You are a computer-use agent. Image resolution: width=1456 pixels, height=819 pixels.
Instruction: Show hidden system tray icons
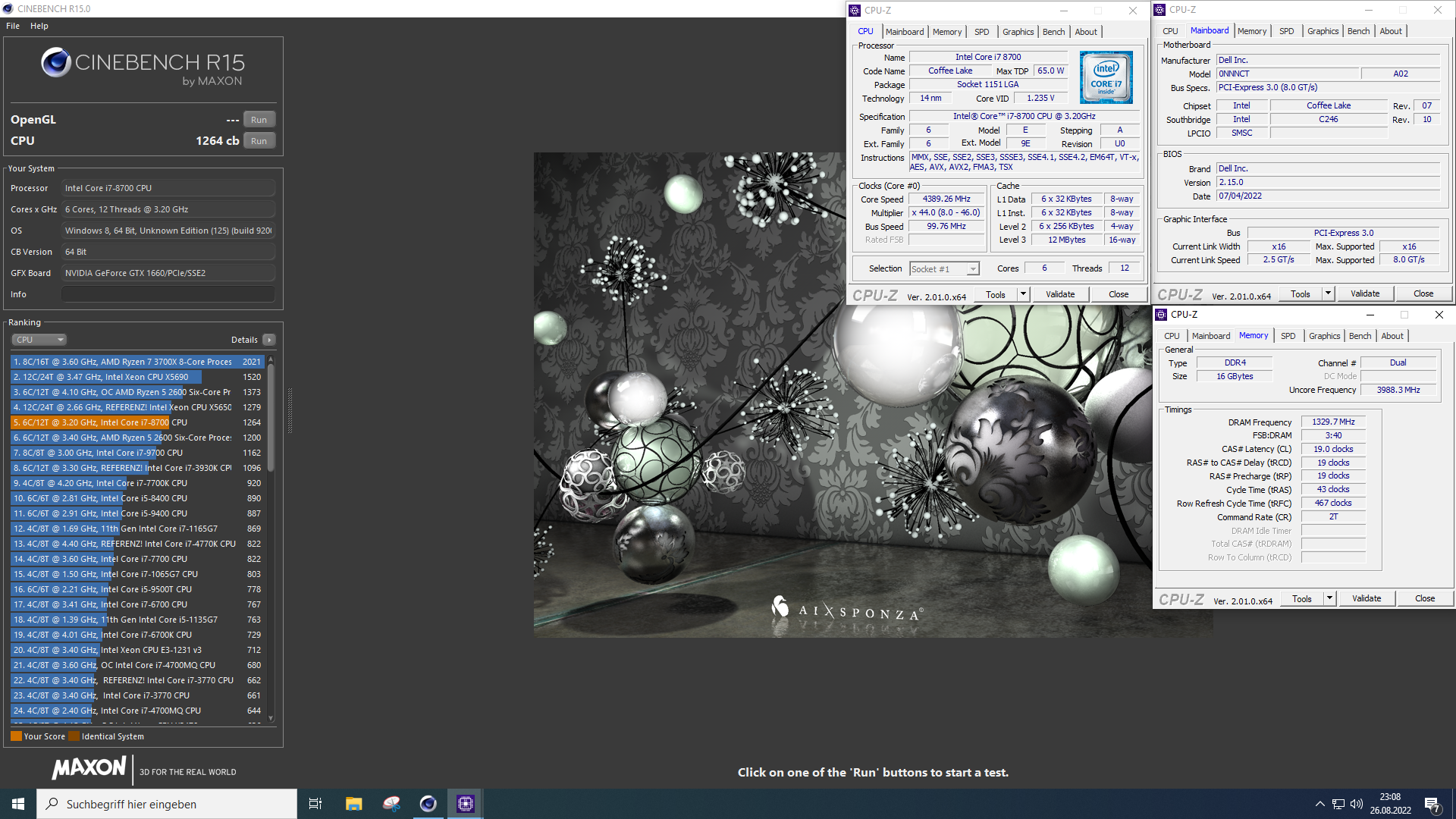[1320, 804]
